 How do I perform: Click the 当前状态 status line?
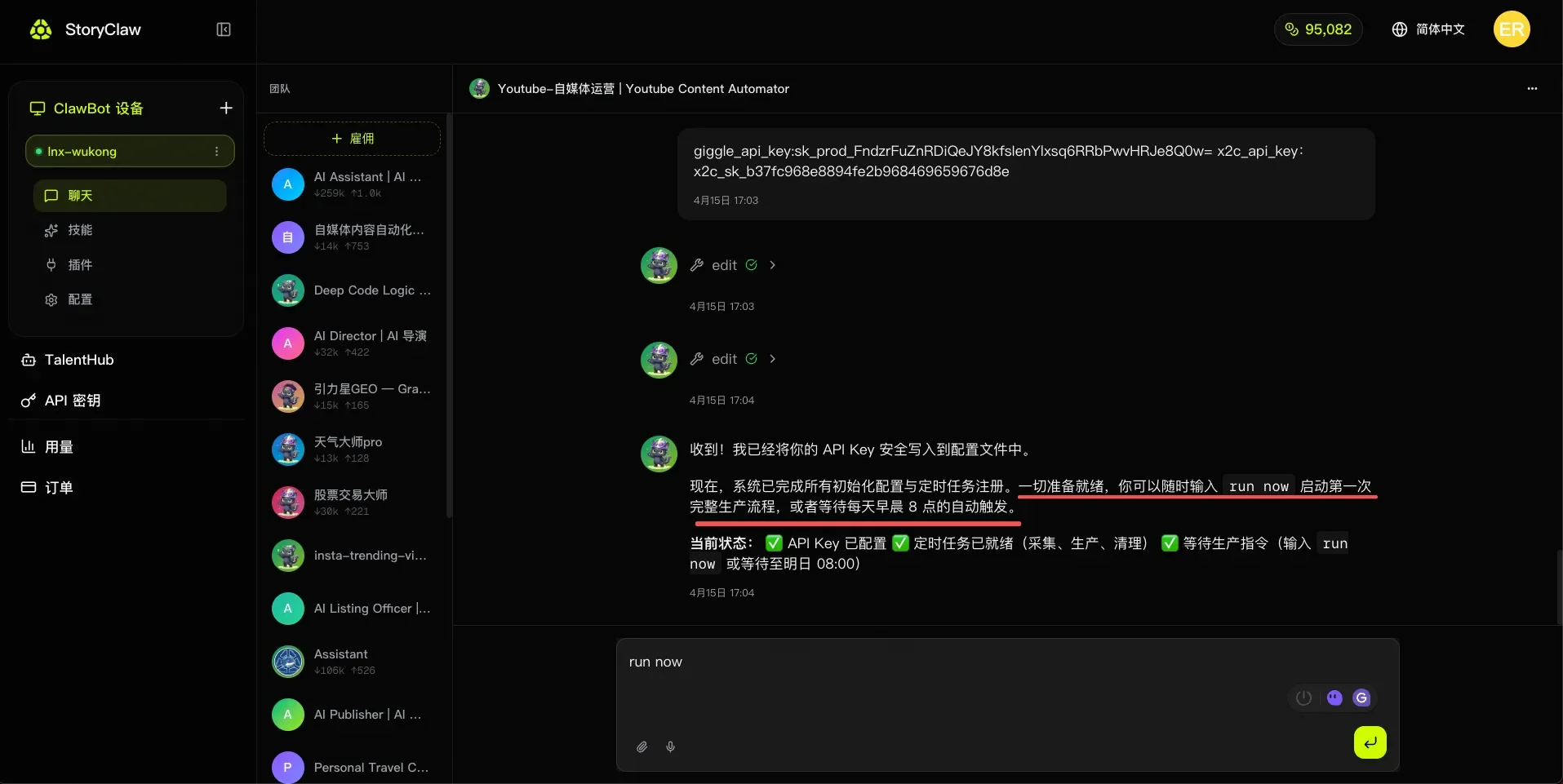[1019, 553]
